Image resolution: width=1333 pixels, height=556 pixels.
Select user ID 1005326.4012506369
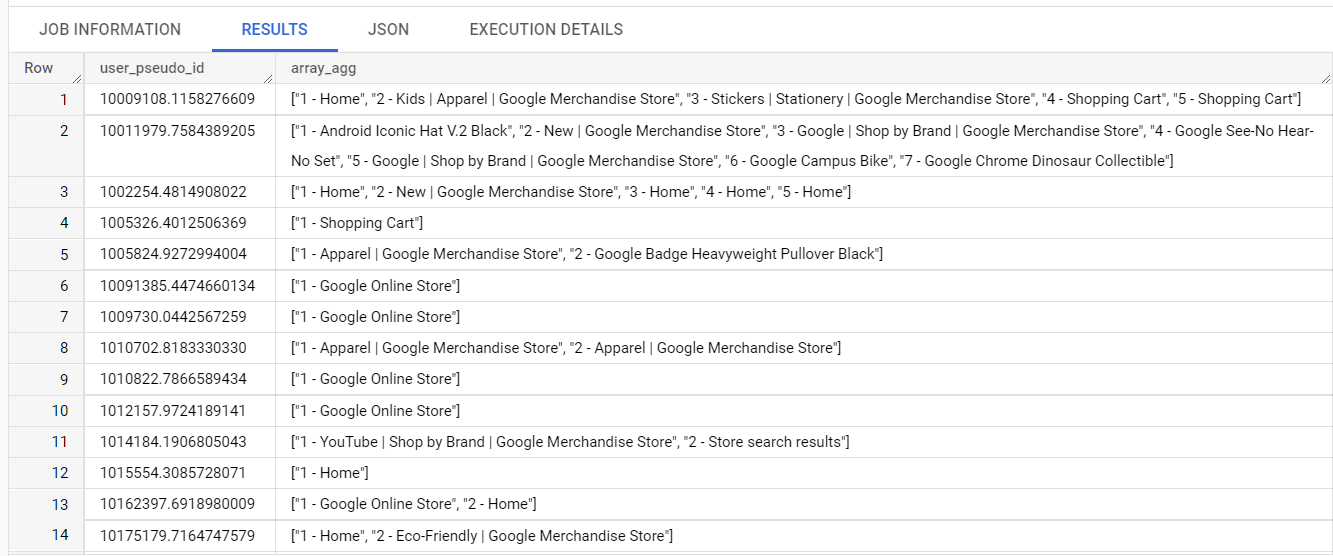173,223
